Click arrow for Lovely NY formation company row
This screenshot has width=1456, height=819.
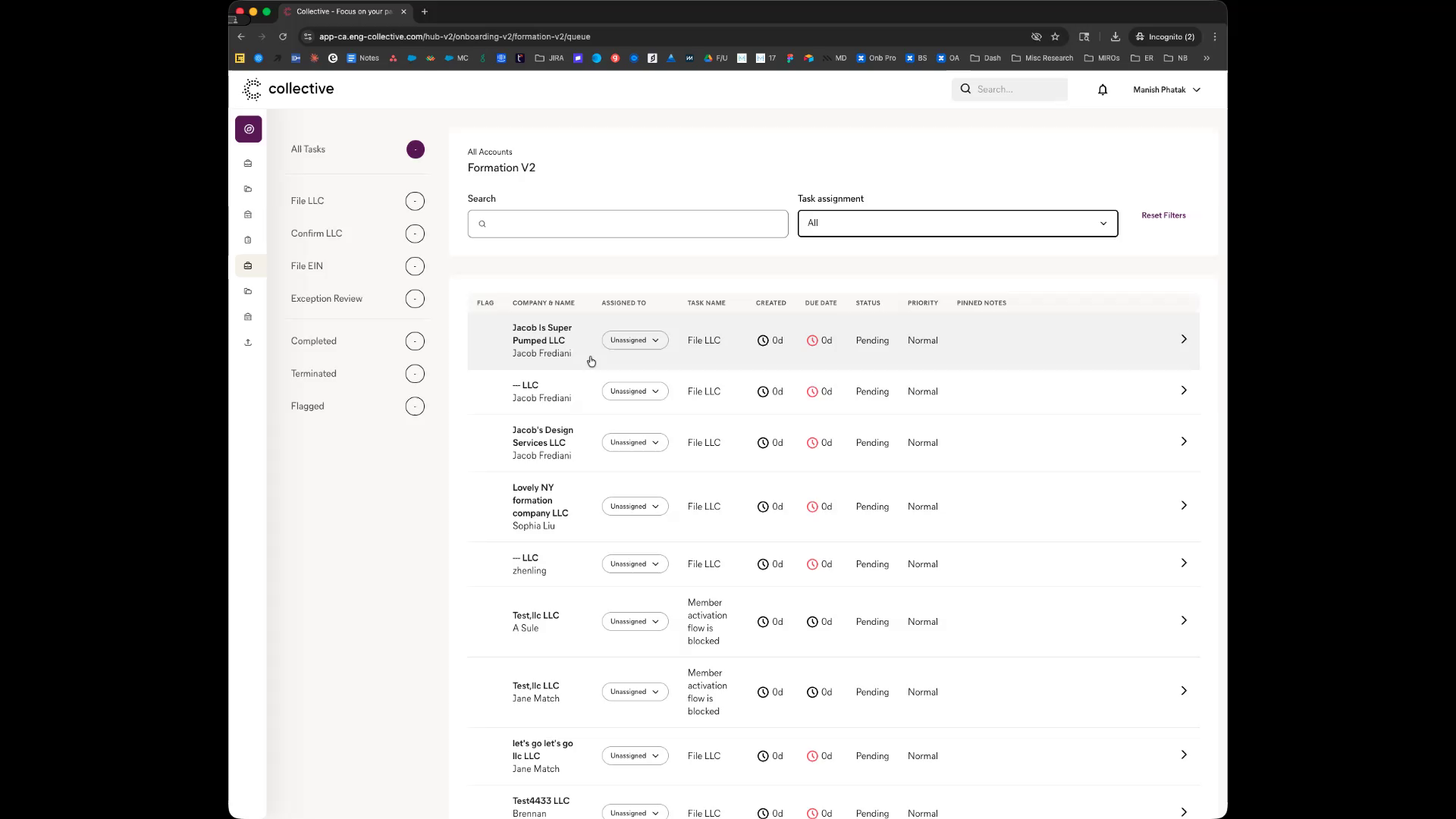1183,506
